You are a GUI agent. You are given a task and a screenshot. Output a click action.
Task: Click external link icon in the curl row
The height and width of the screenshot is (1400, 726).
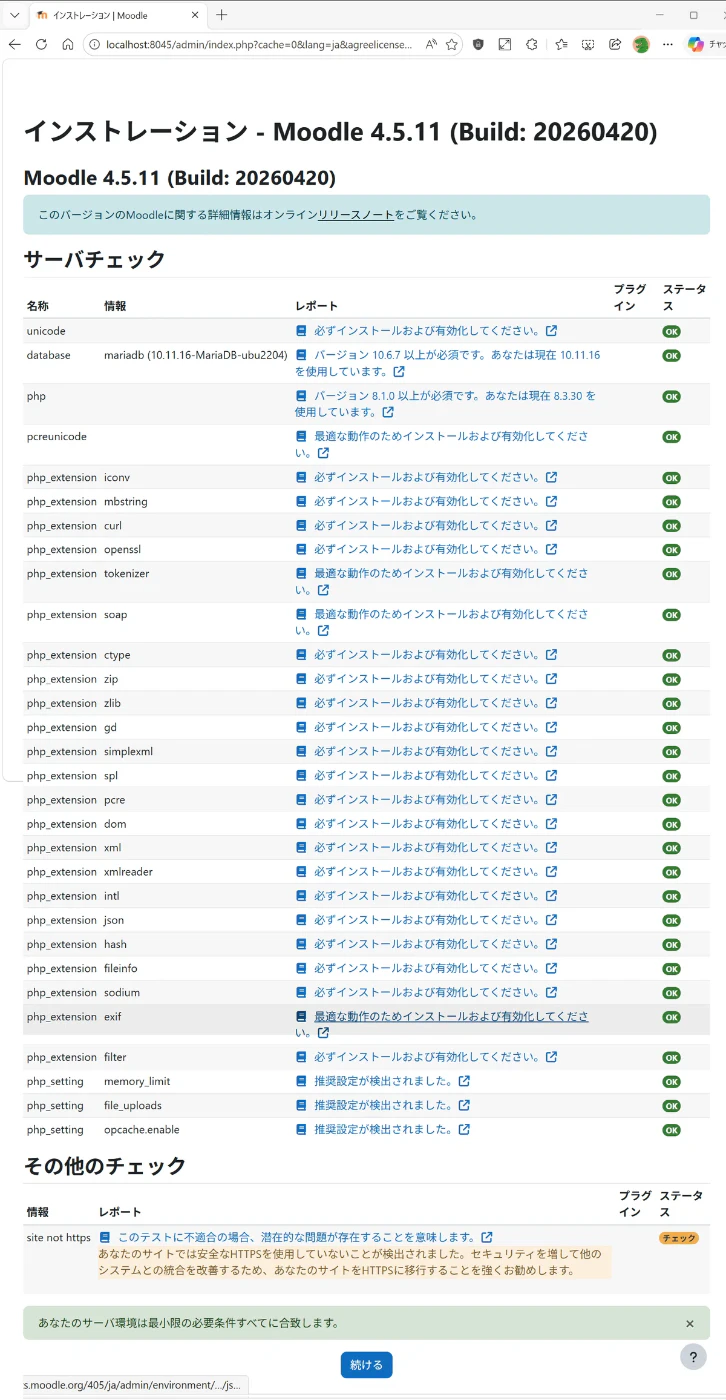click(552, 526)
